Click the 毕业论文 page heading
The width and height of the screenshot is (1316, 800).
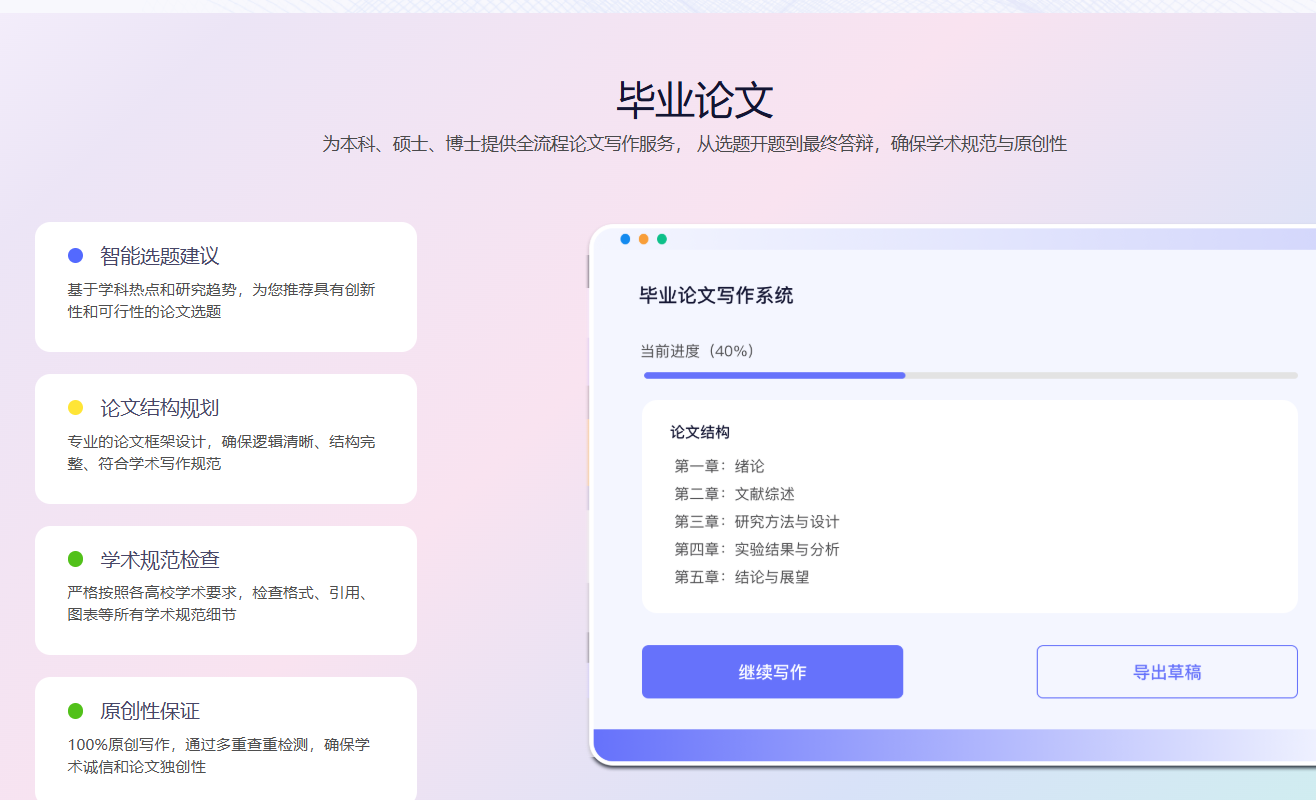point(695,100)
